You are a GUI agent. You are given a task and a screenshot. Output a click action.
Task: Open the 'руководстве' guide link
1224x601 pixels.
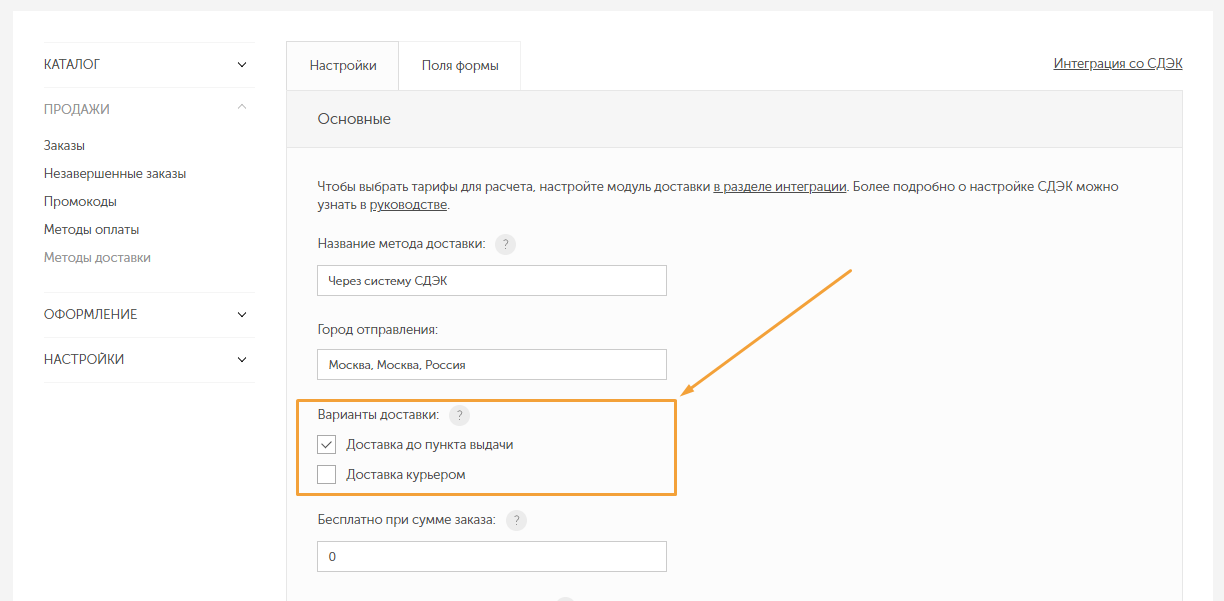pos(409,205)
